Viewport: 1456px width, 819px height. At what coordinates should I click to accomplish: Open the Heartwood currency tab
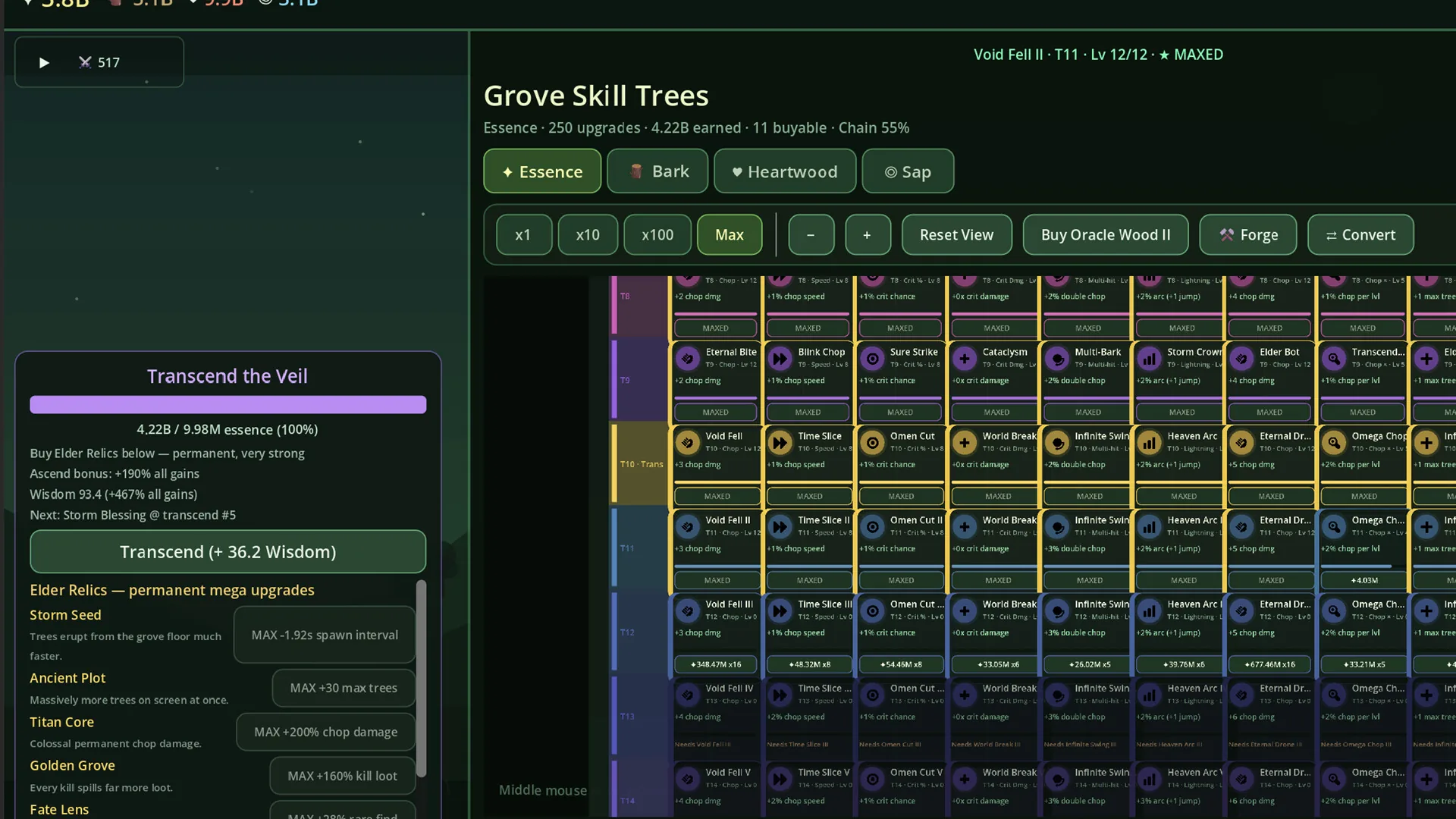coord(785,171)
